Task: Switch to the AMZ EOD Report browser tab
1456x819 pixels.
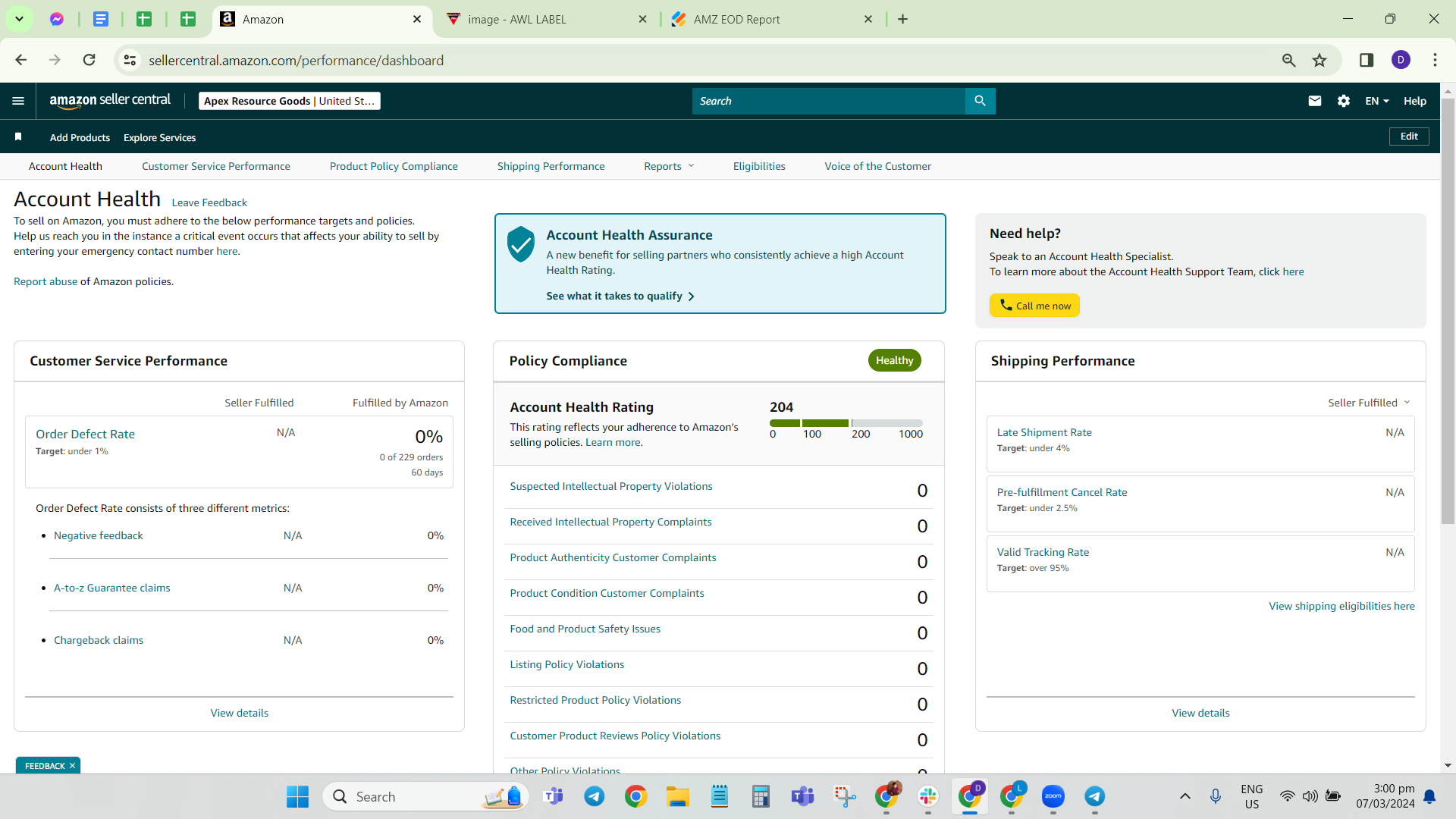Action: coord(770,19)
